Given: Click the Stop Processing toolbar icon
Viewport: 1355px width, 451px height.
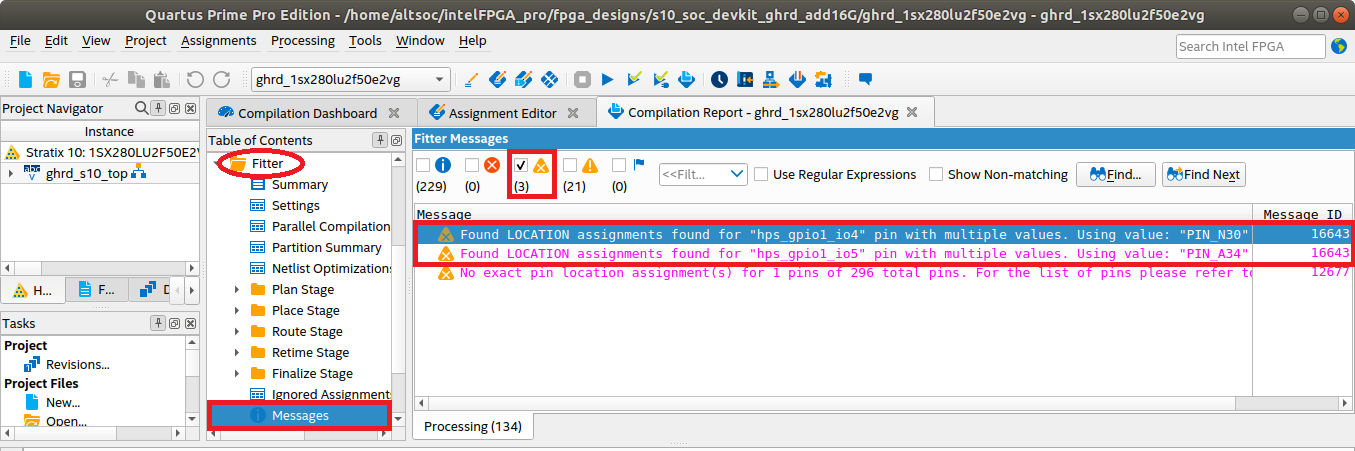Looking at the screenshot, I should (582, 79).
